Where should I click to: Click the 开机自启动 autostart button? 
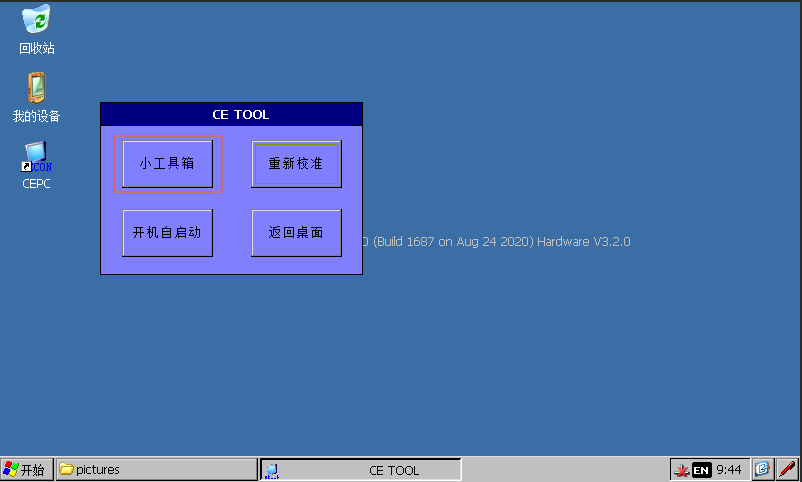[167, 233]
